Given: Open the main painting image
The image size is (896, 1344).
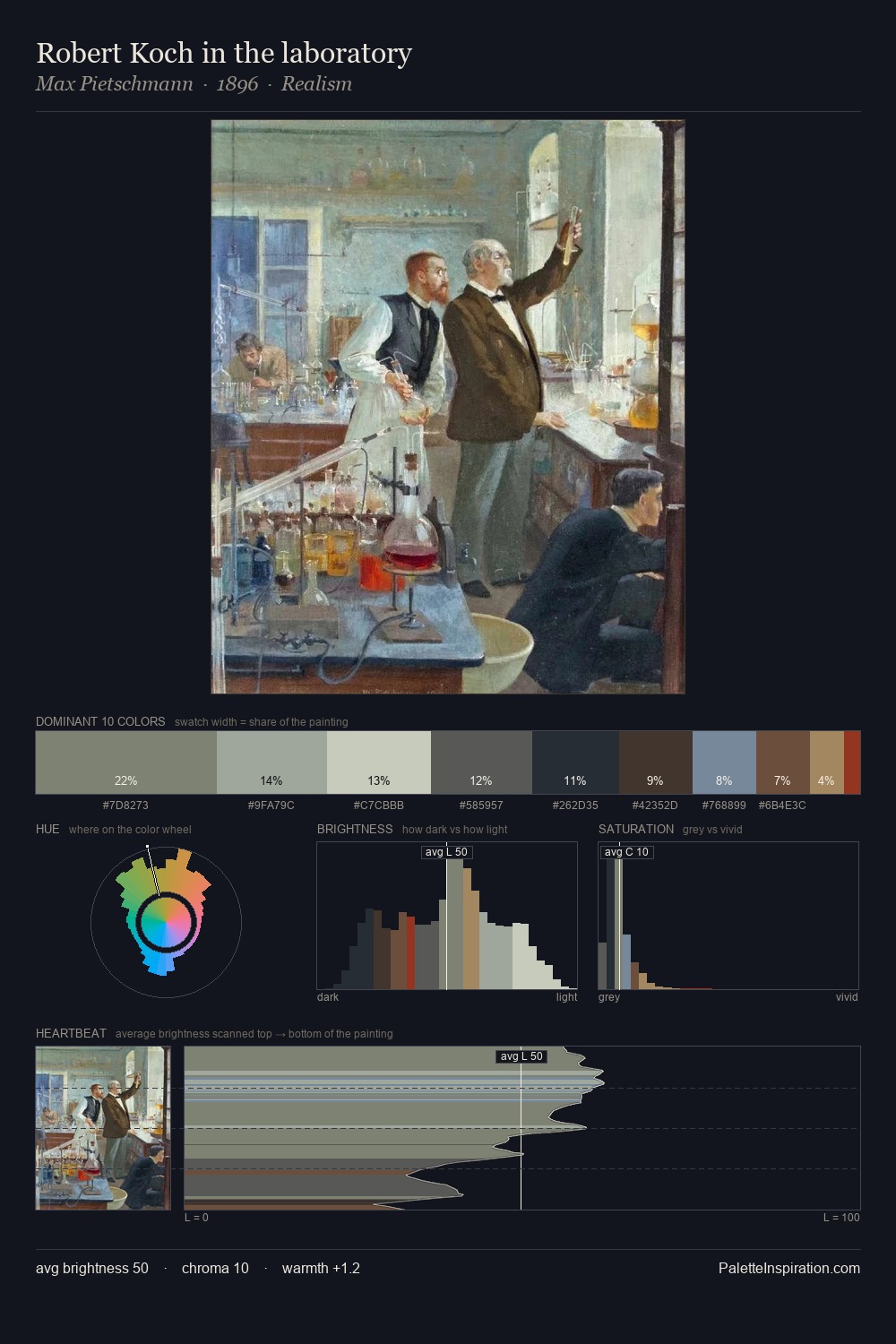Looking at the screenshot, I should (x=448, y=407).
